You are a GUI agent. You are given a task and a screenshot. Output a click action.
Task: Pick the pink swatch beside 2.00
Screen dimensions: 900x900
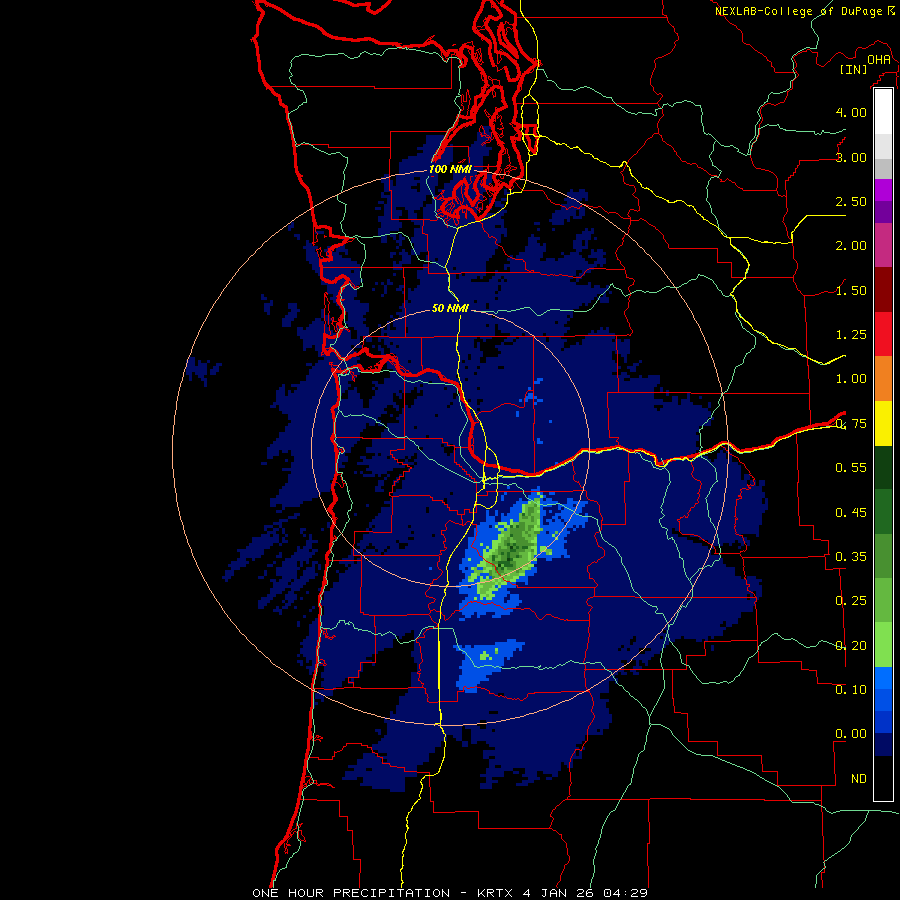click(883, 245)
